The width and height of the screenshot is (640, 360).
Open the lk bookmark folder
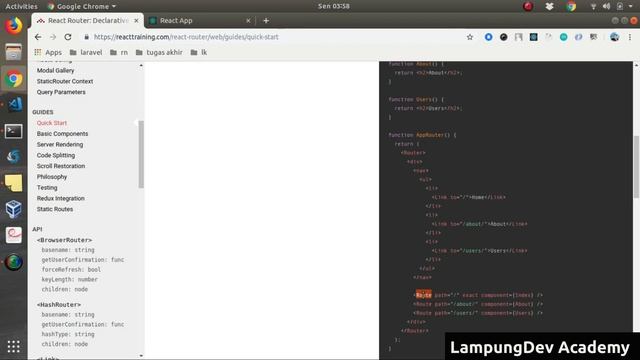pyautogui.click(x=199, y=52)
